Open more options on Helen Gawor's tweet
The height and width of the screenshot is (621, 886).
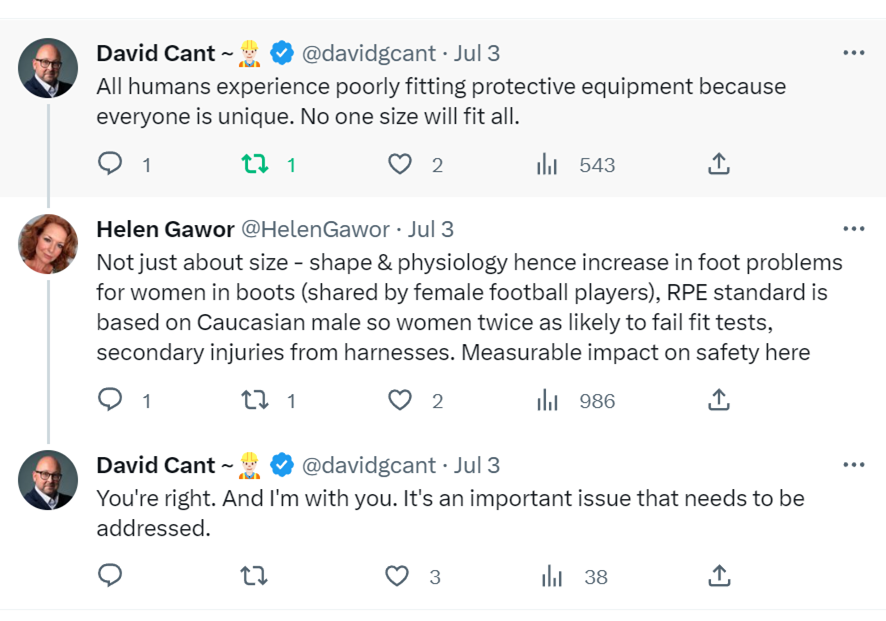854,228
